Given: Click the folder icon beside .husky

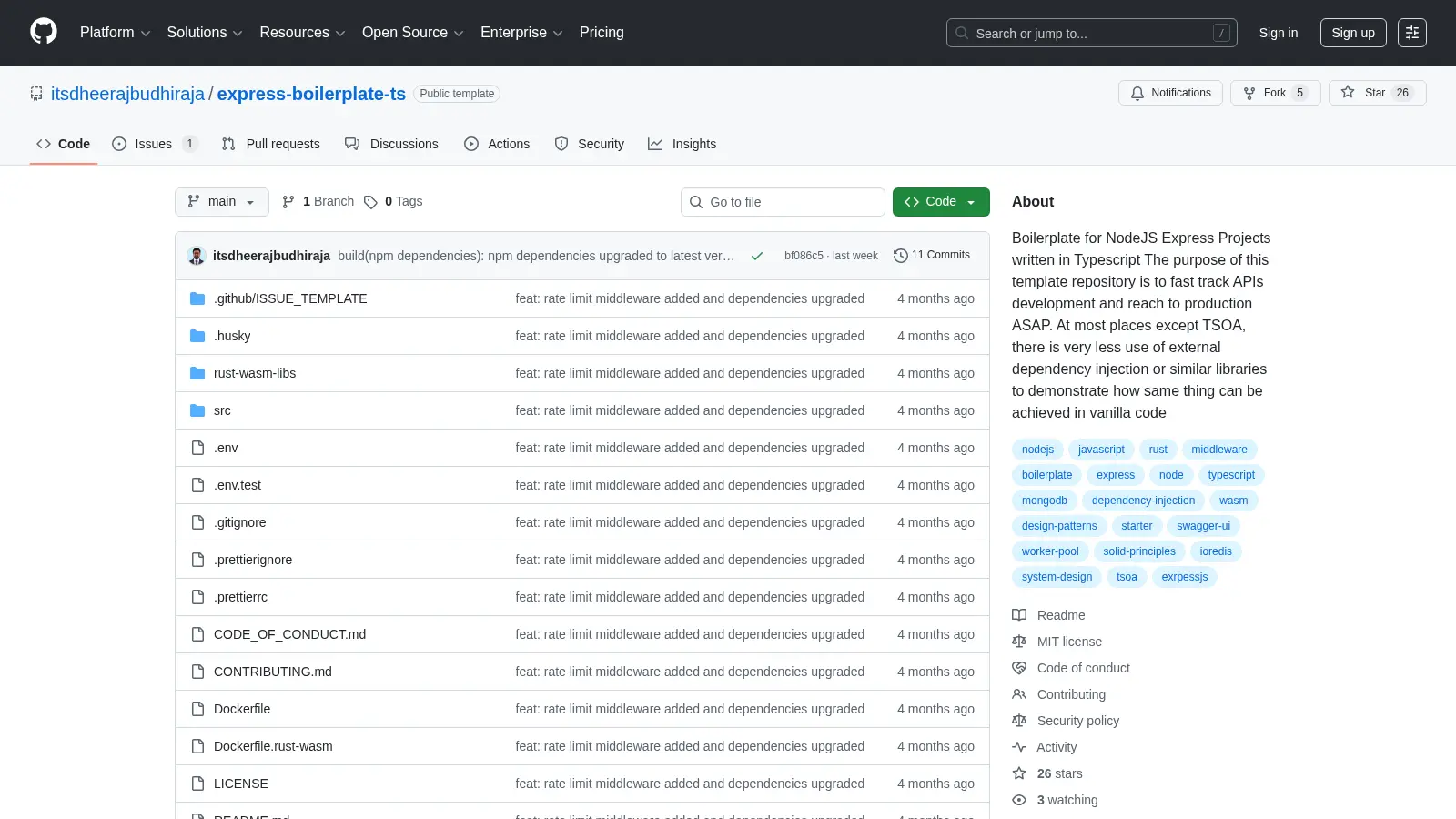Looking at the screenshot, I should coord(197,336).
